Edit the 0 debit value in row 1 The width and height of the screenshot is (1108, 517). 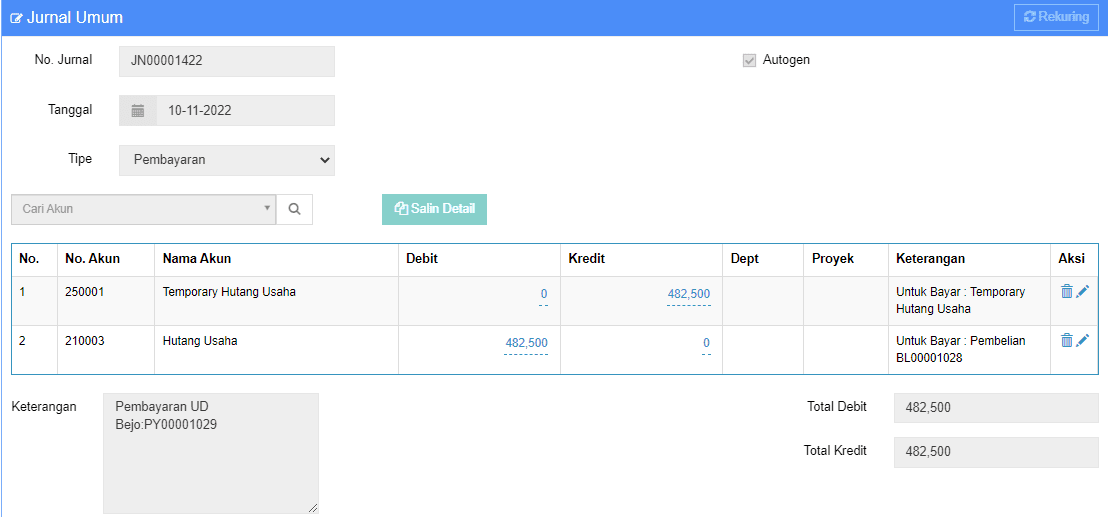pos(544,295)
